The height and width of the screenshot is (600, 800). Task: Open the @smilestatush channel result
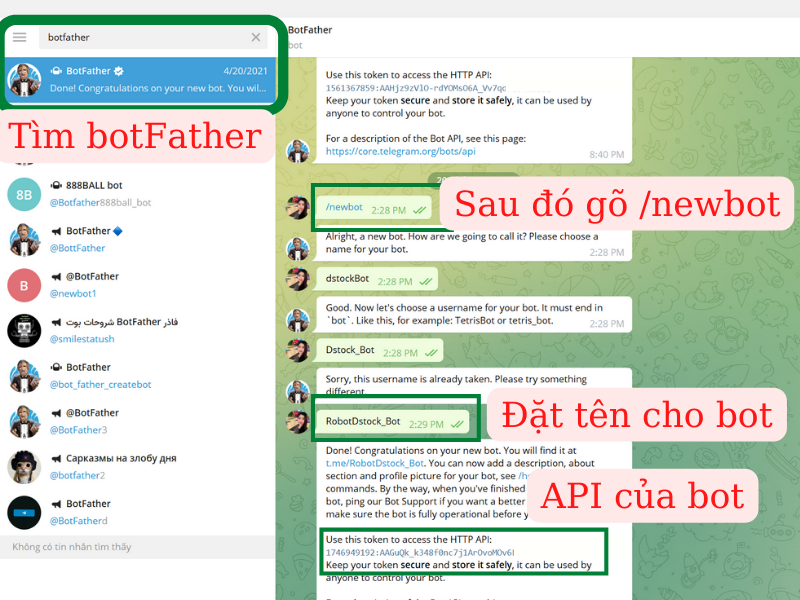[138, 330]
